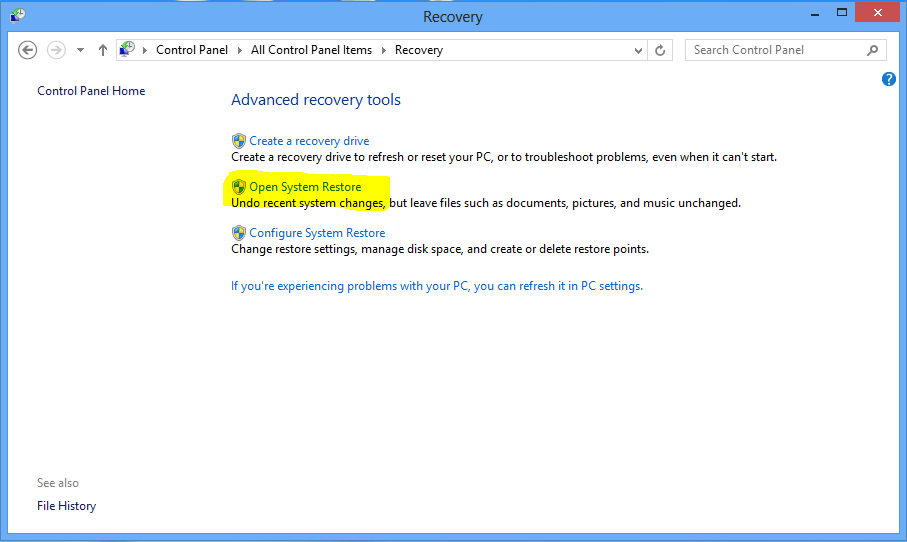This screenshot has width=907, height=542.
Task: Expand the chevron before Control Panel breadcrumb
Action: 145,50
